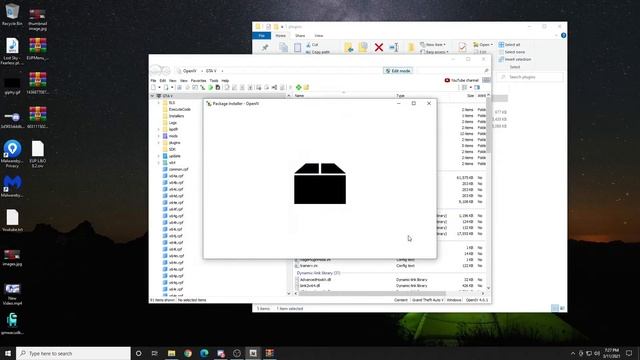Open the File tab in the Explorer window
640x360 pixels.
pyautogui.click(x=262, y=36)
